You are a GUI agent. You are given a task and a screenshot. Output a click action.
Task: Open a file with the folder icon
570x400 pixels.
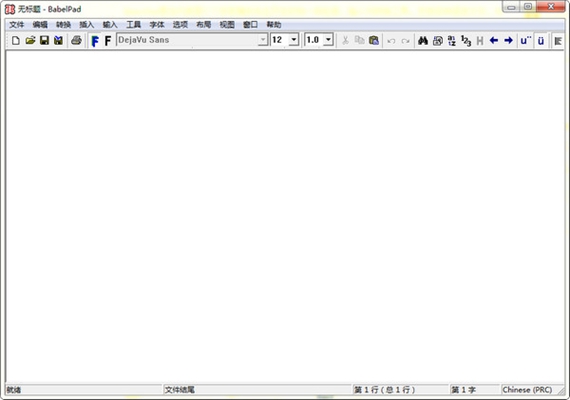pyautogui.click(x=30, y=40)
